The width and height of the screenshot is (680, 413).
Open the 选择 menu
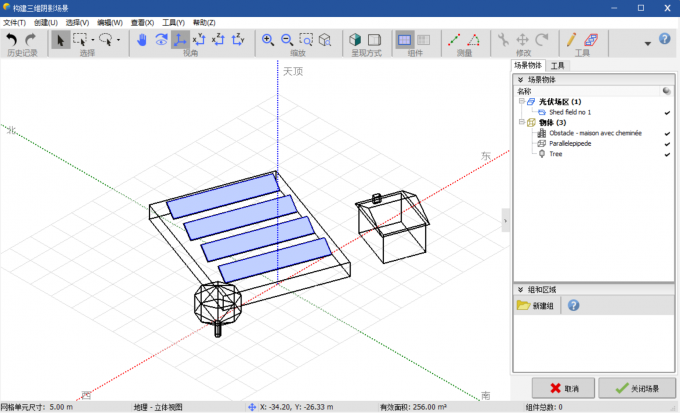78,23
